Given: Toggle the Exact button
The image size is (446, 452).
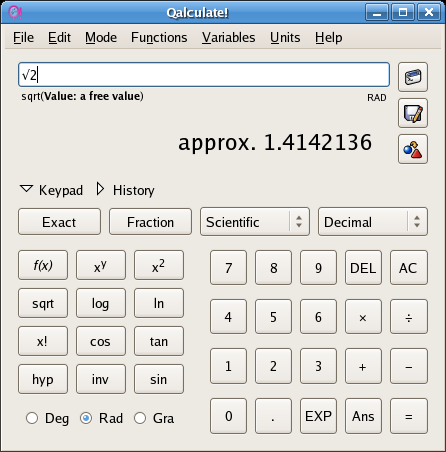Looking at the screenshot, I should click(x=59, y=222).
